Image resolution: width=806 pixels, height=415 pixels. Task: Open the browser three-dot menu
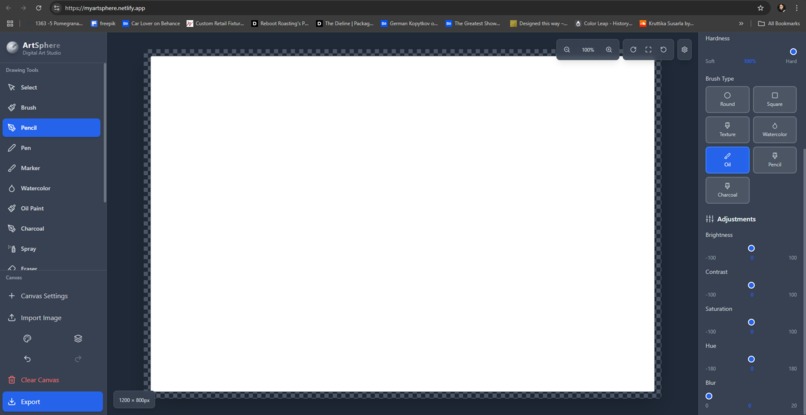point(796,8)
